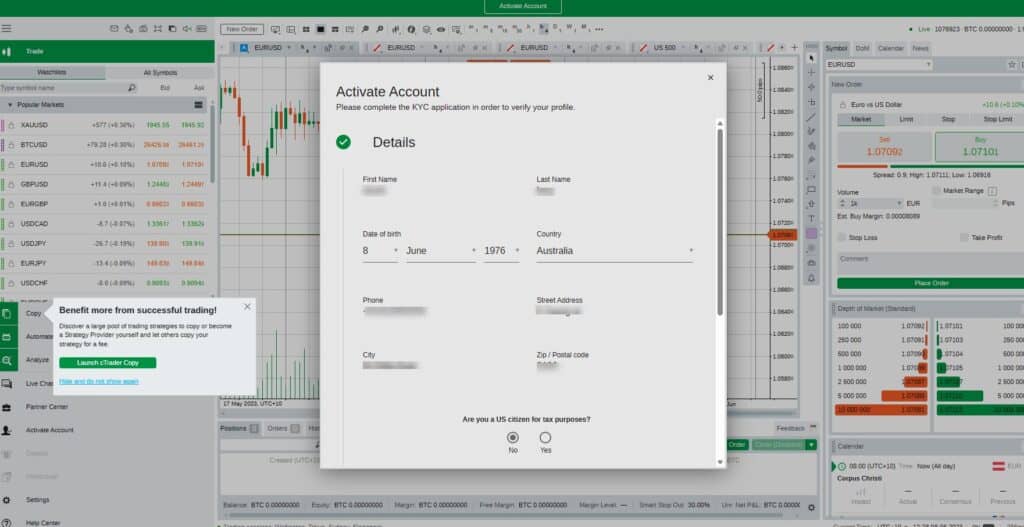Open the Automate section icon in sidebar
The height and width of the screenshot is (527, 1024).
tap(7, 337)
